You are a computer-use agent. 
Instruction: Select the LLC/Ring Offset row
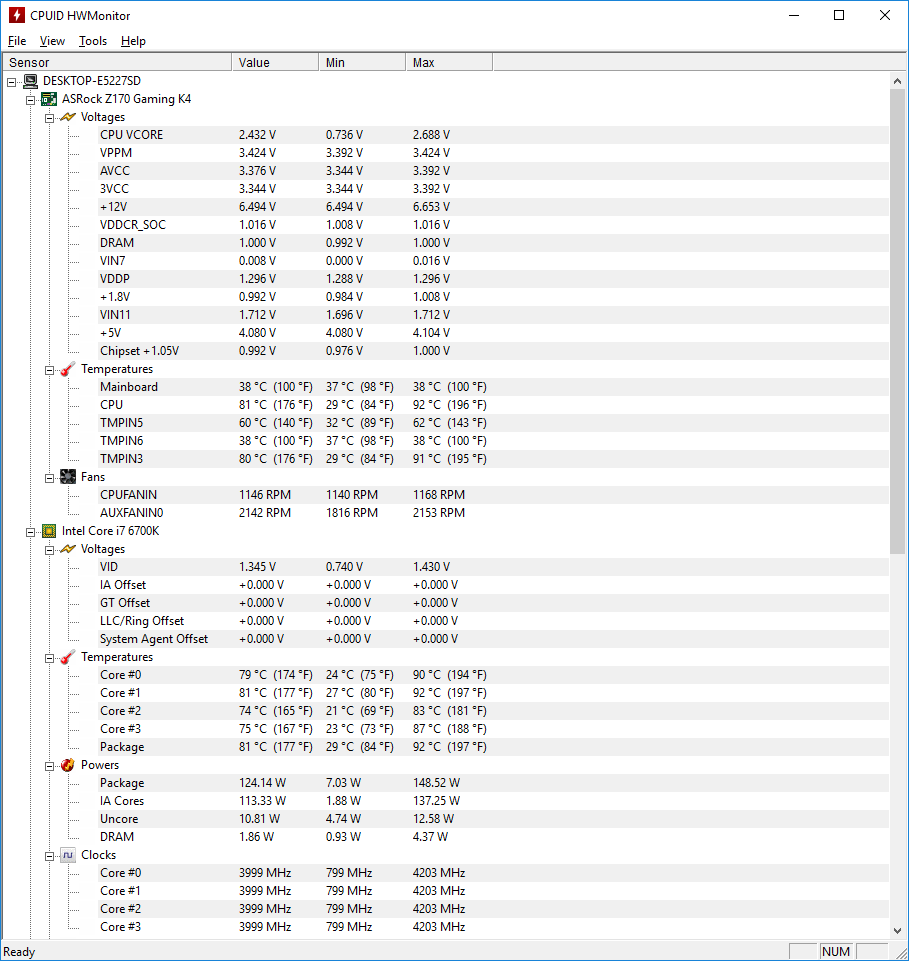[493, 621]
